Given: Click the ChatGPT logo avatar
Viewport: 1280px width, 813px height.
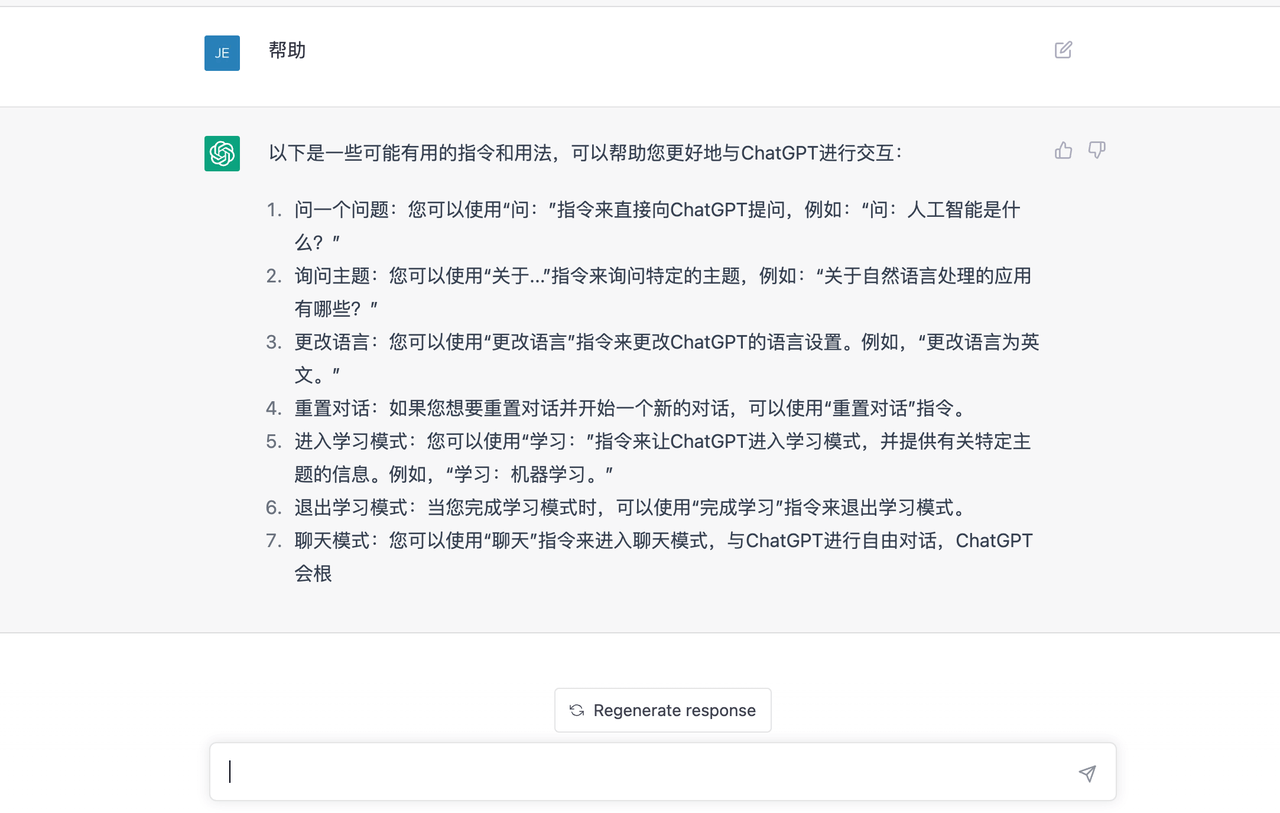Looking at the screenshot, I should pyautogui.click(x=222, y=153).
